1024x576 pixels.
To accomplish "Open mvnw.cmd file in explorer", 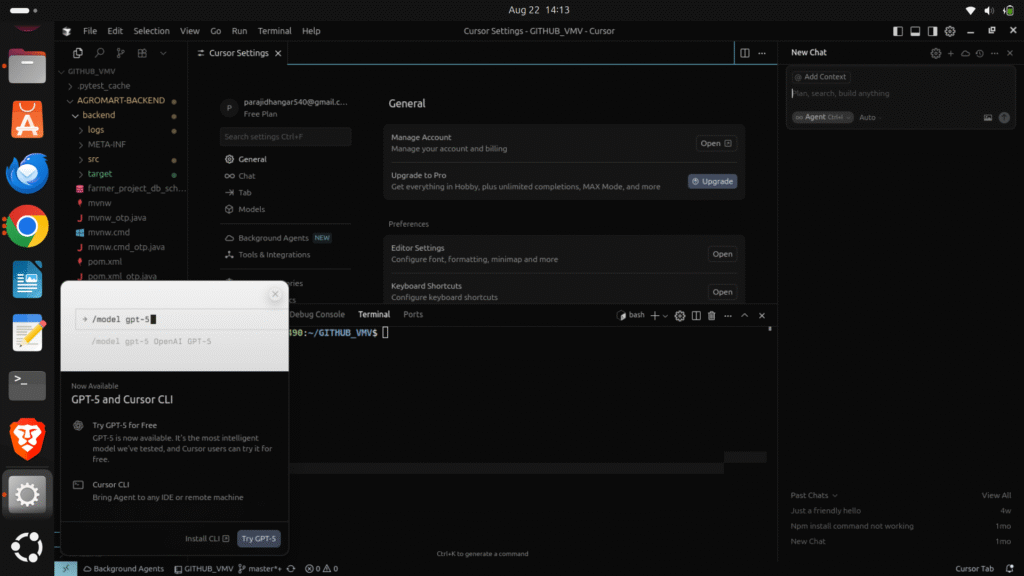I will click(x=108, y=232).
